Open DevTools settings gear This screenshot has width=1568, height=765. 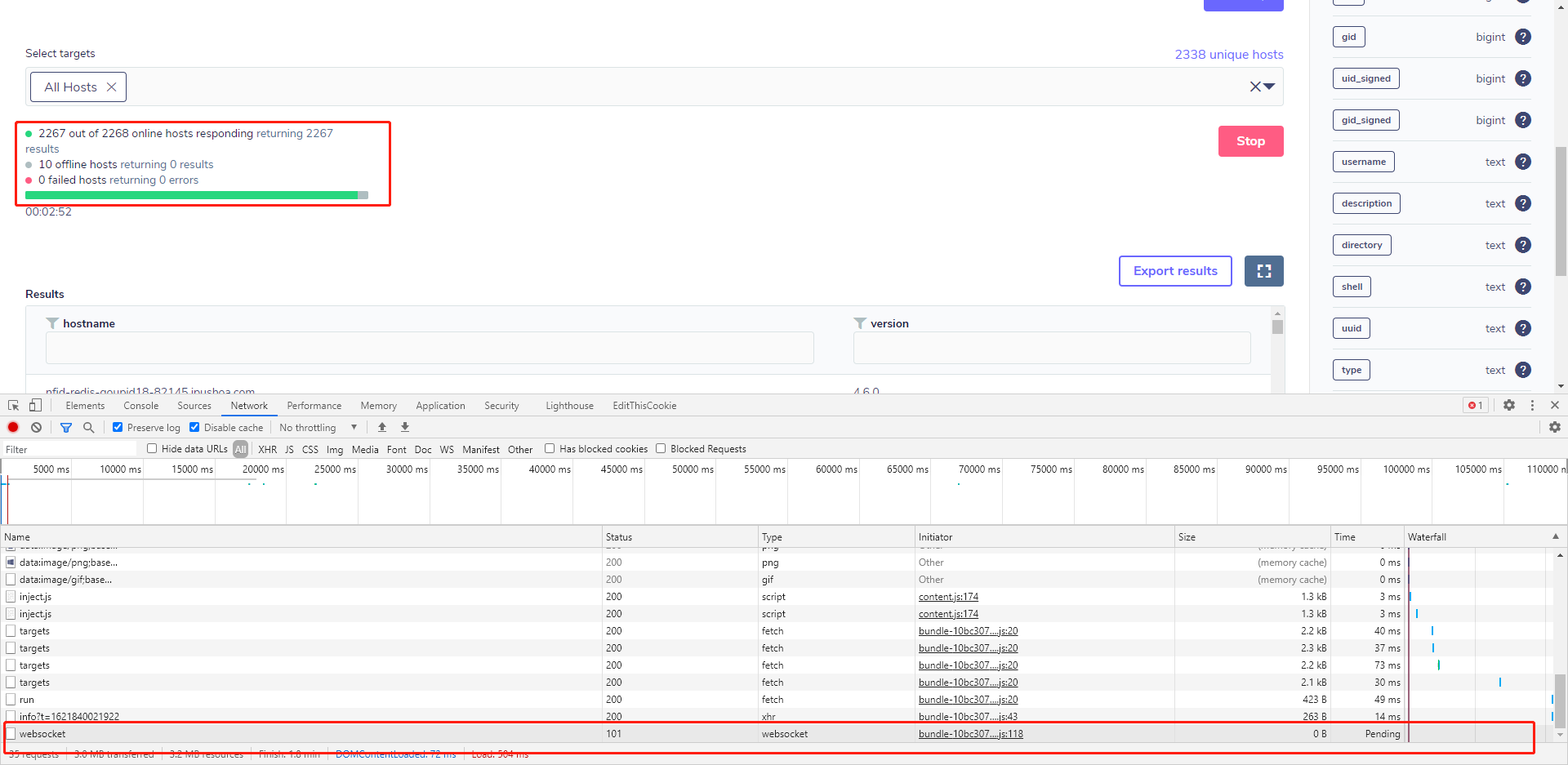click(x=1509, y=405)
